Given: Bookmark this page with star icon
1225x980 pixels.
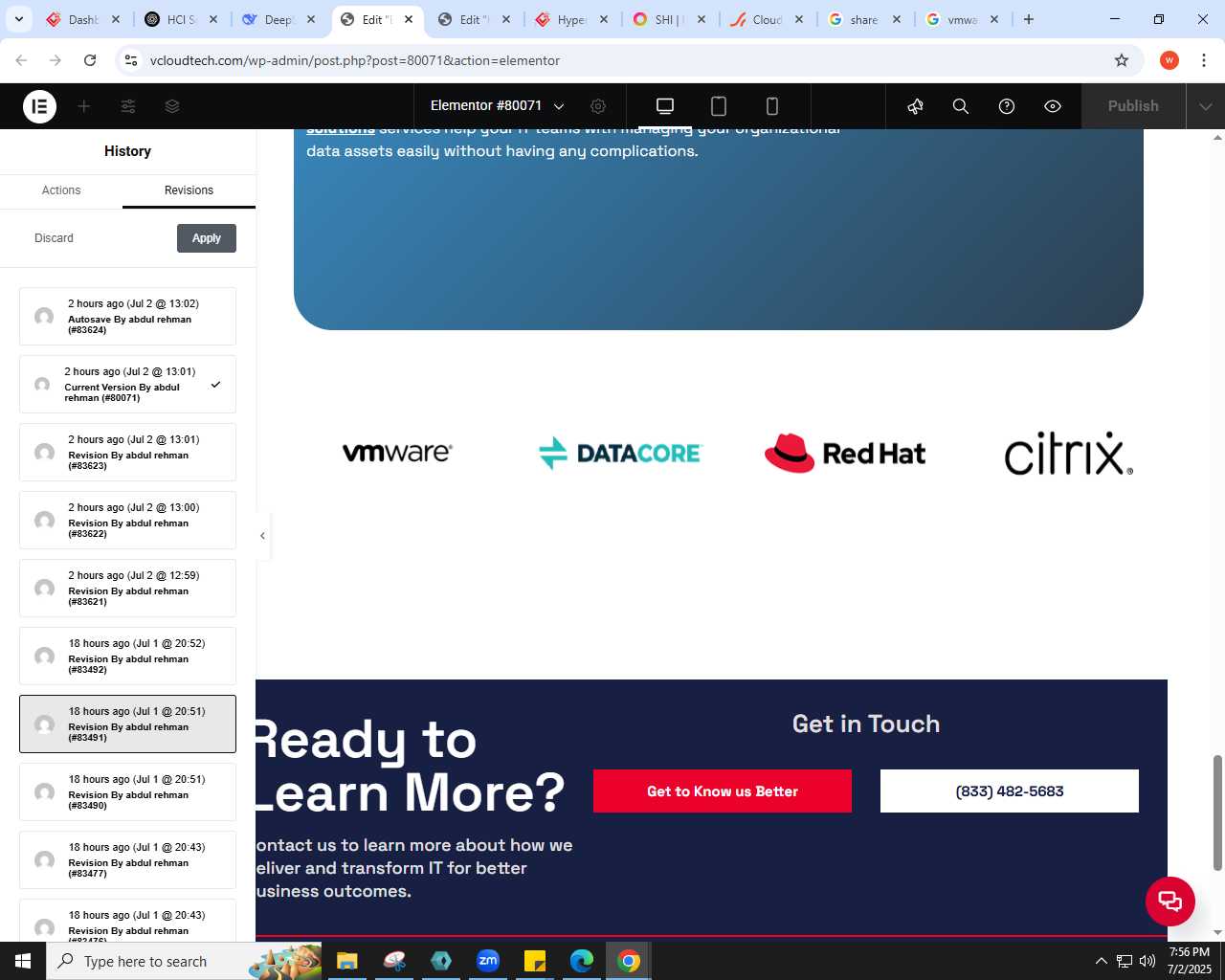Looking at the screenshot, I should pyautogui.click(x=1122, y=60).
